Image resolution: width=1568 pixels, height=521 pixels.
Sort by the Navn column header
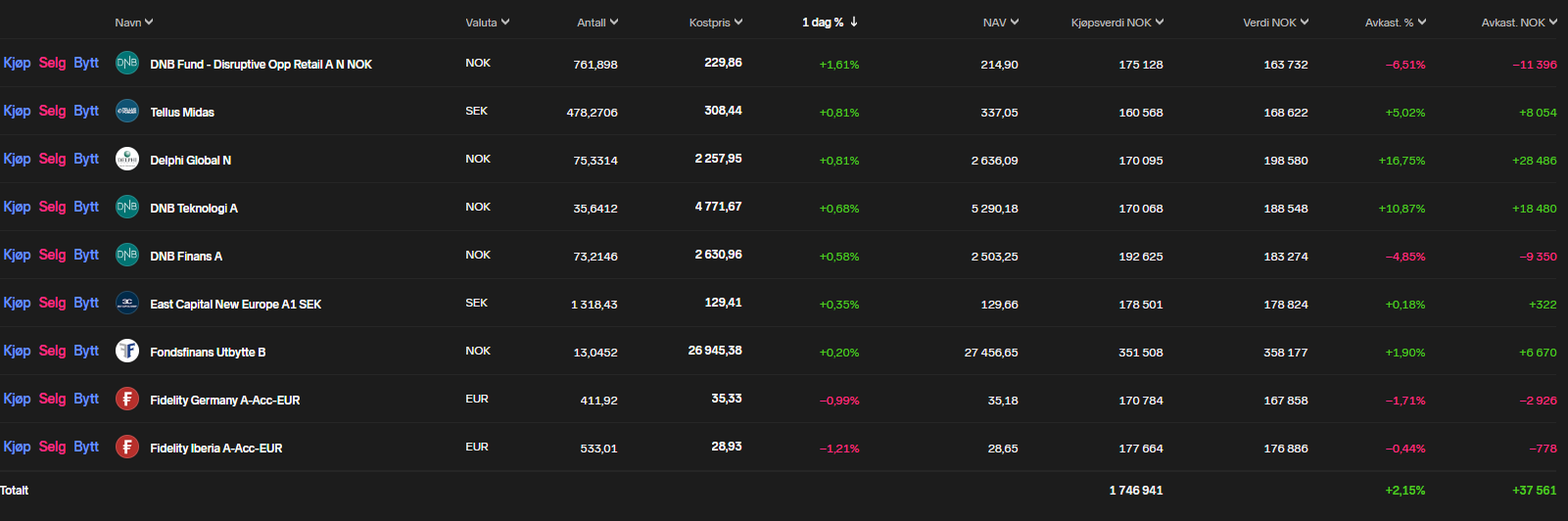point(134,23)
